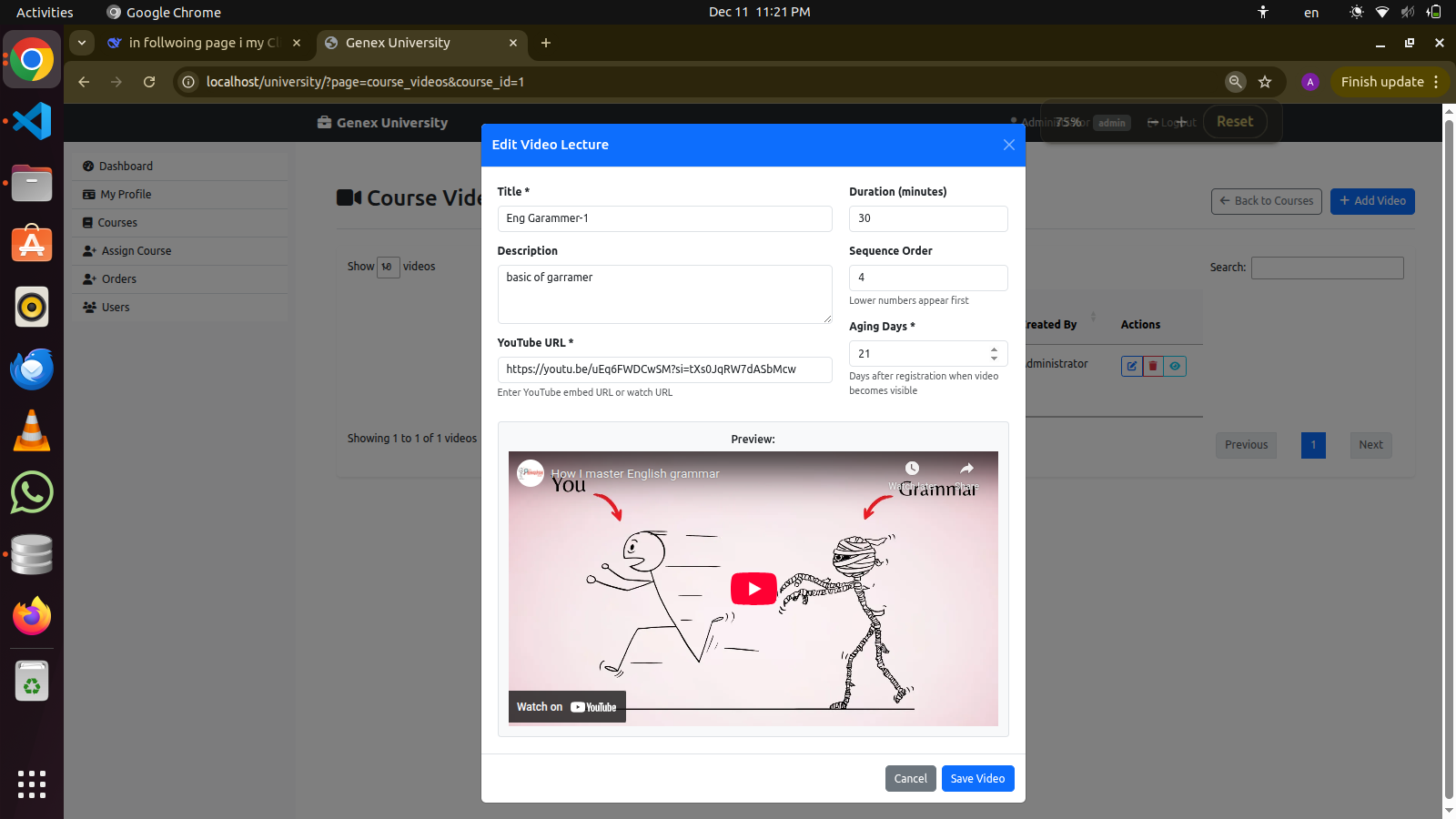Click the Share arrow icon on video preview

pyautogui.click(x=966, y=470)
